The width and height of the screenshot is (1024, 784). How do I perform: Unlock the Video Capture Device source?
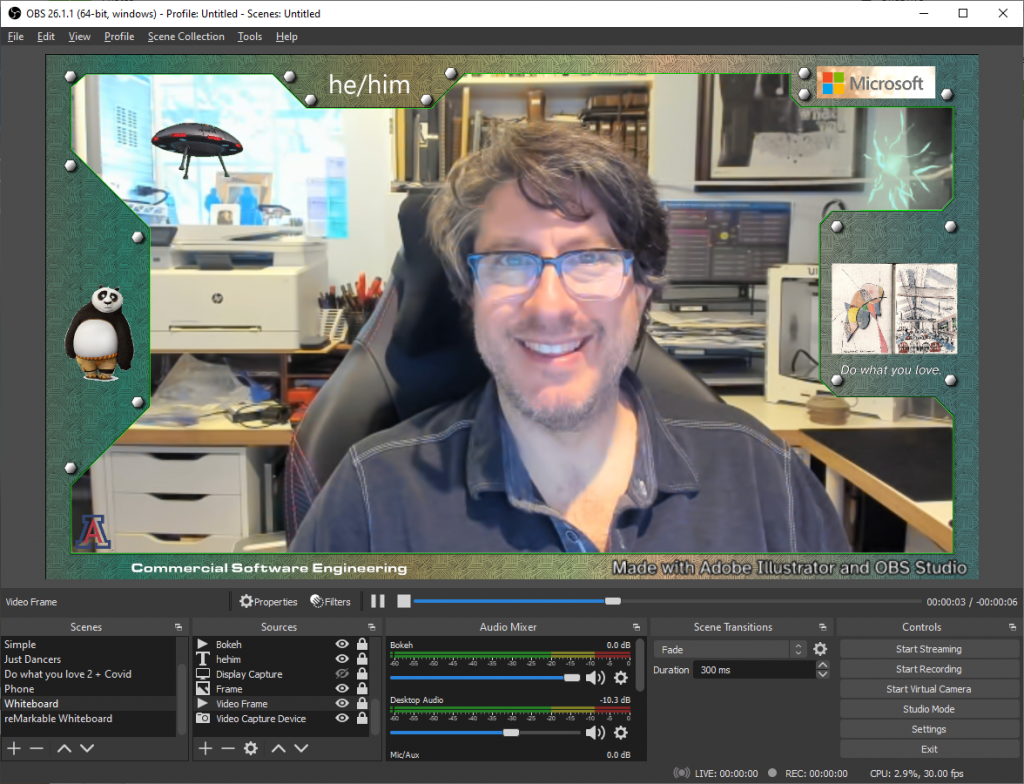362,718
